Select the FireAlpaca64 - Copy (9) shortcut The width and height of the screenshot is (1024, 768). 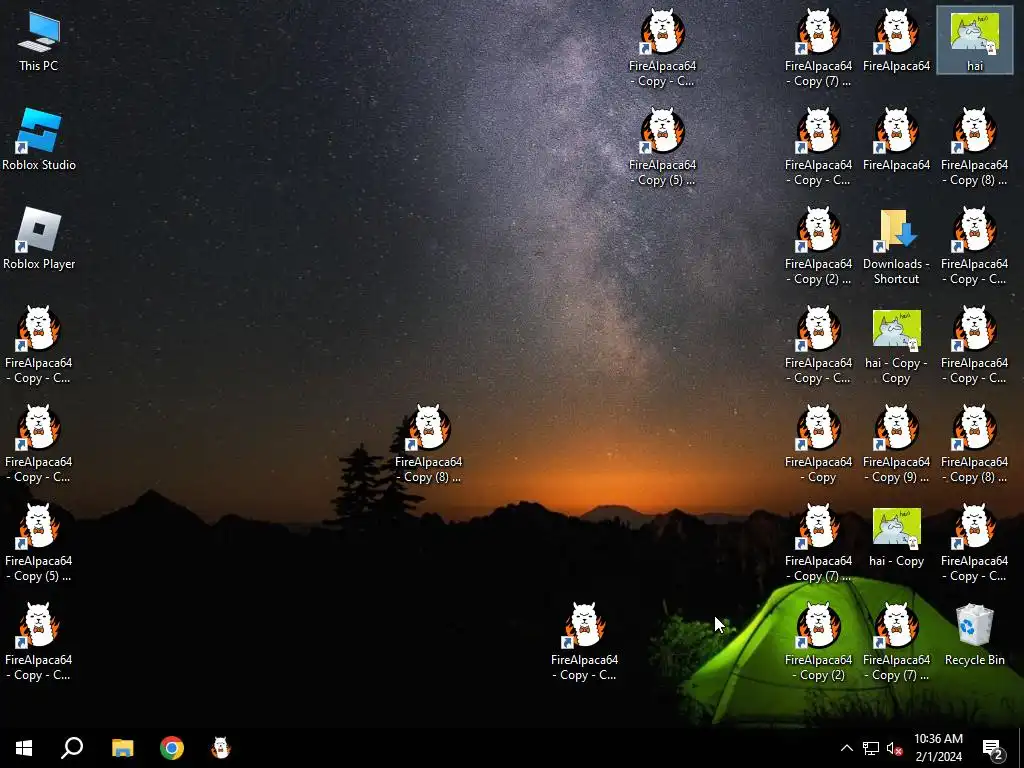pos(896,445)
